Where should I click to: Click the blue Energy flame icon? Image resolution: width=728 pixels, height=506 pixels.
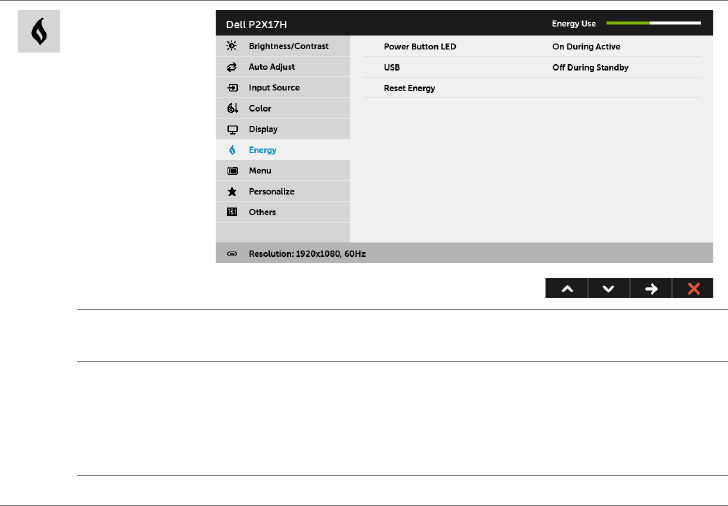[x=232, y=150]
